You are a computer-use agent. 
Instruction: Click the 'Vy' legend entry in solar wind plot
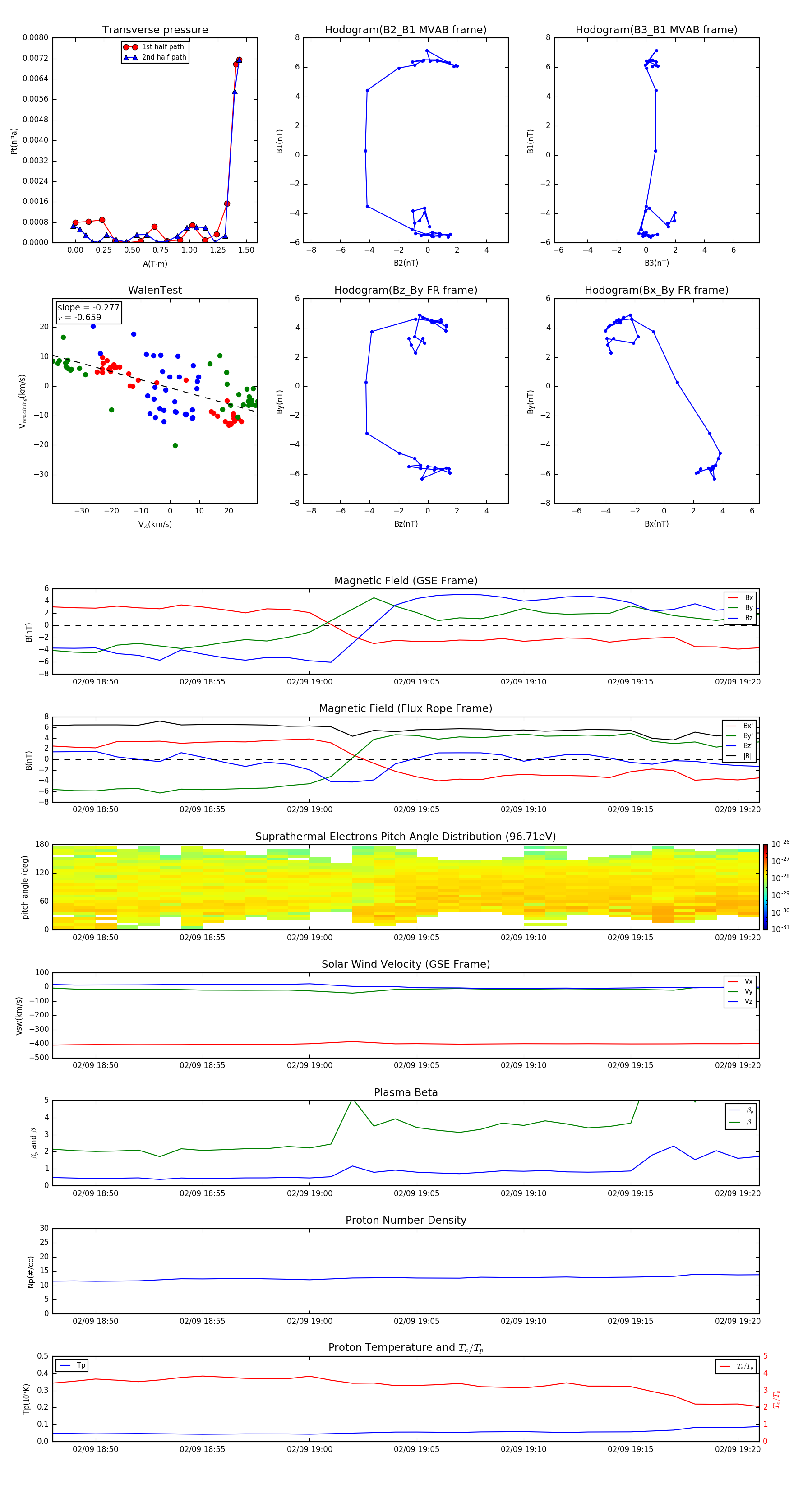741,991
